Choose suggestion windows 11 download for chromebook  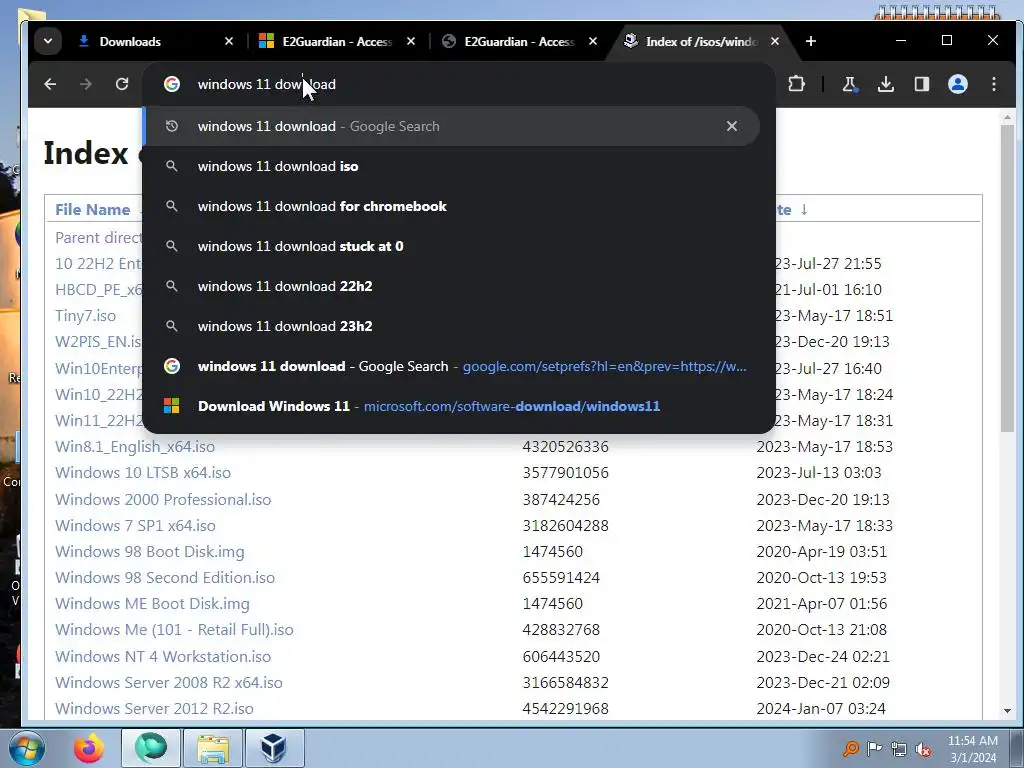[x=452, y=206]
